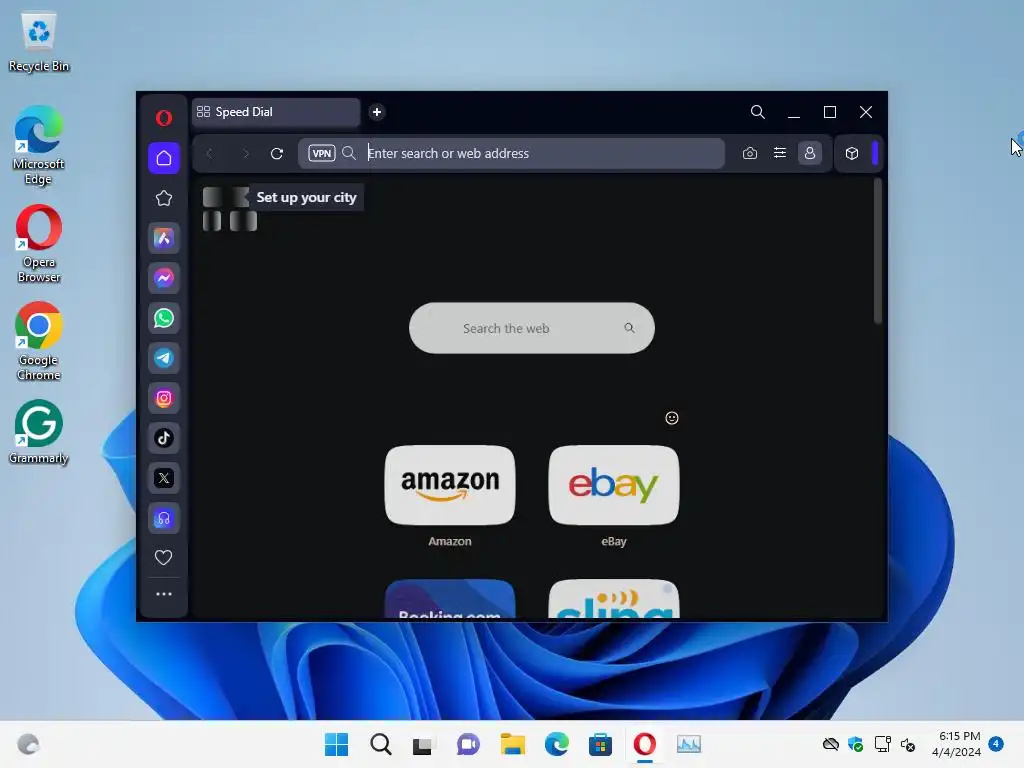
Task: Reload the current page
Action: tap(277, 153)
